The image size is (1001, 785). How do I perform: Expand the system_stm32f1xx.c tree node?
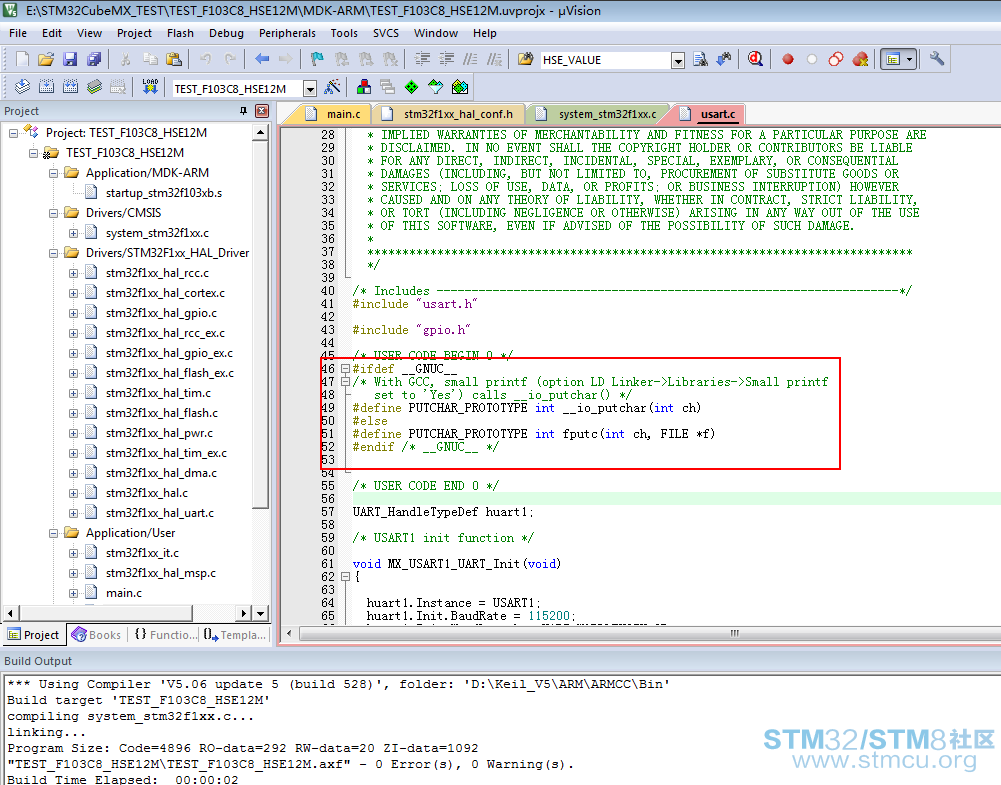tap(73, 233)
